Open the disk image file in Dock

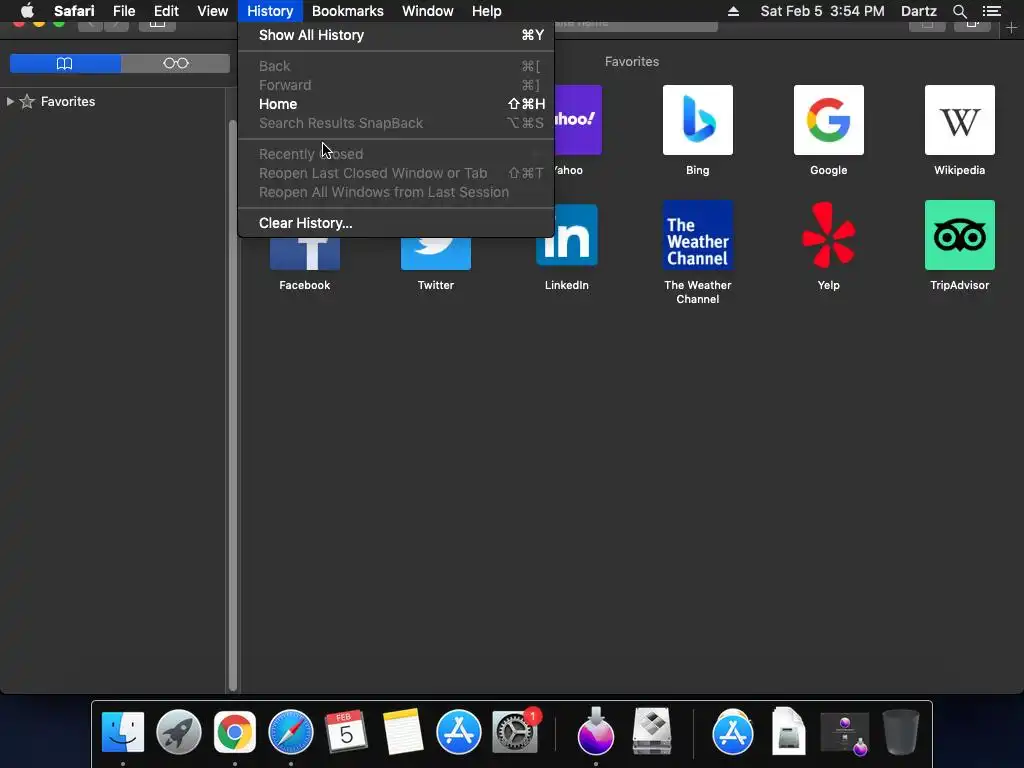pos(788,731)
